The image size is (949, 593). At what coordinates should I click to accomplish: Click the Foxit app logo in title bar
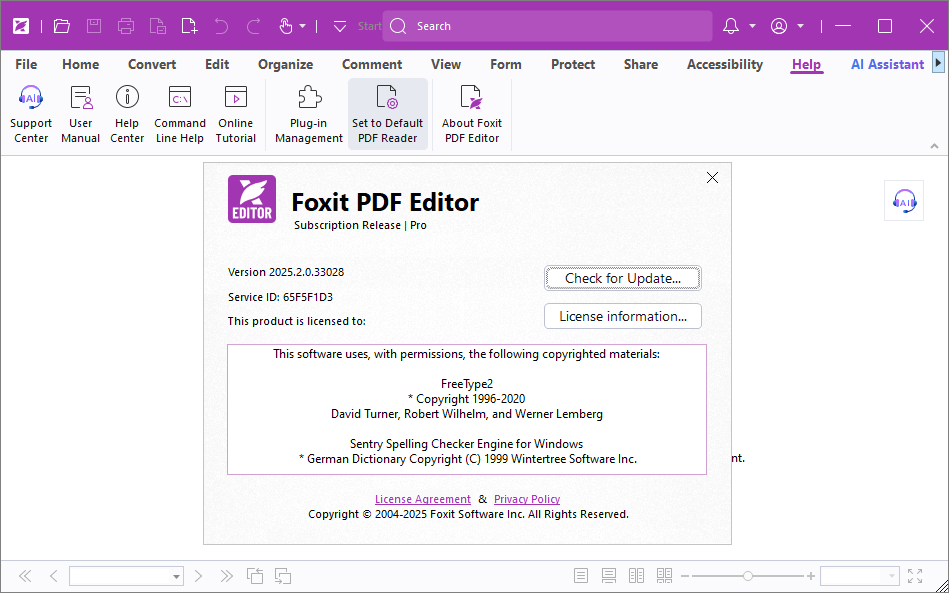point(21,26)
